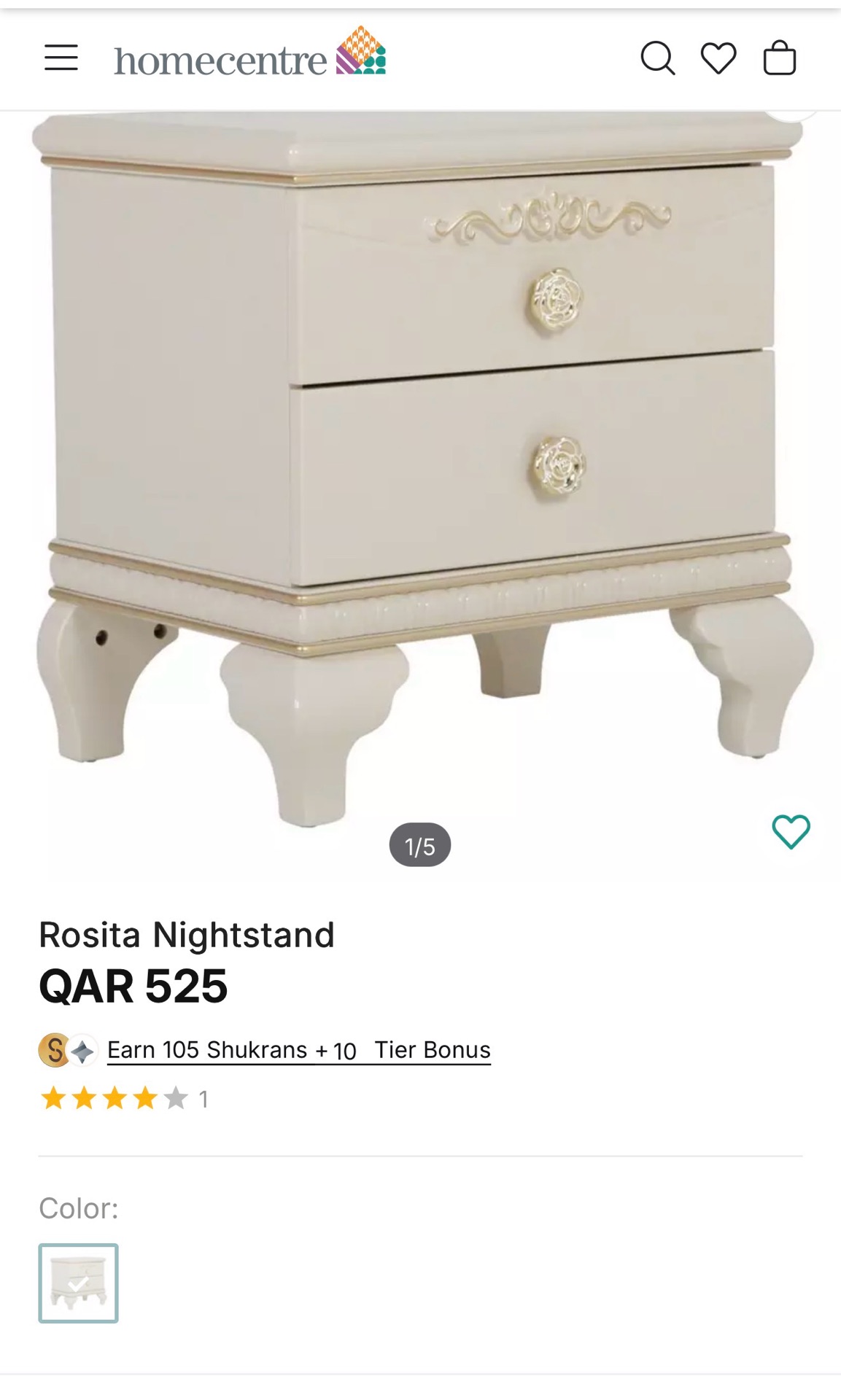Click the tier bonus sparkle badge icon

click(x=83, y=1051)
